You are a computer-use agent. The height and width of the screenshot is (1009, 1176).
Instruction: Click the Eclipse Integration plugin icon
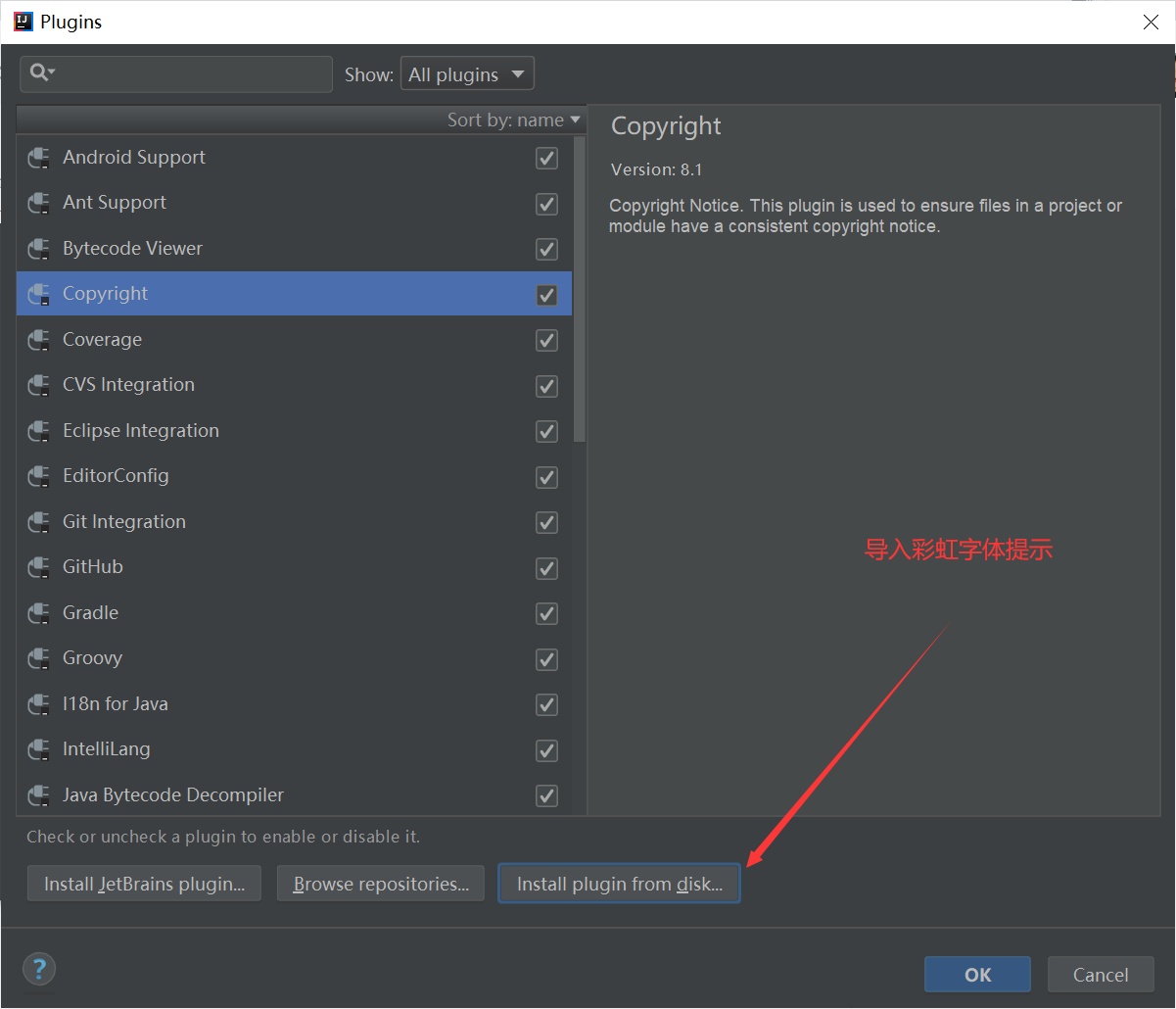tap(39, 431)
